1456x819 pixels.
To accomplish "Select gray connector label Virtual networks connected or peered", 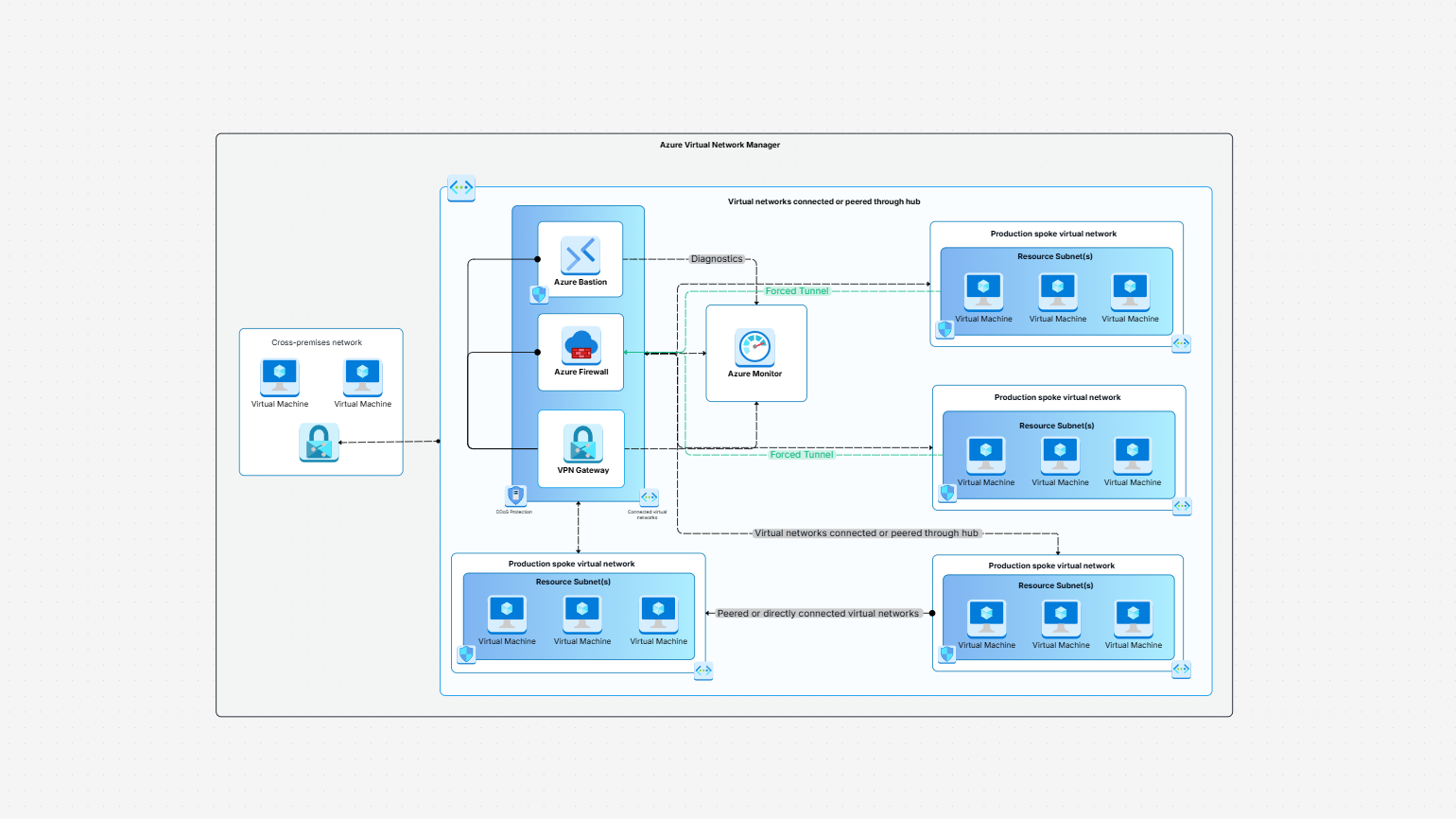I will click(x=866, y=533).
